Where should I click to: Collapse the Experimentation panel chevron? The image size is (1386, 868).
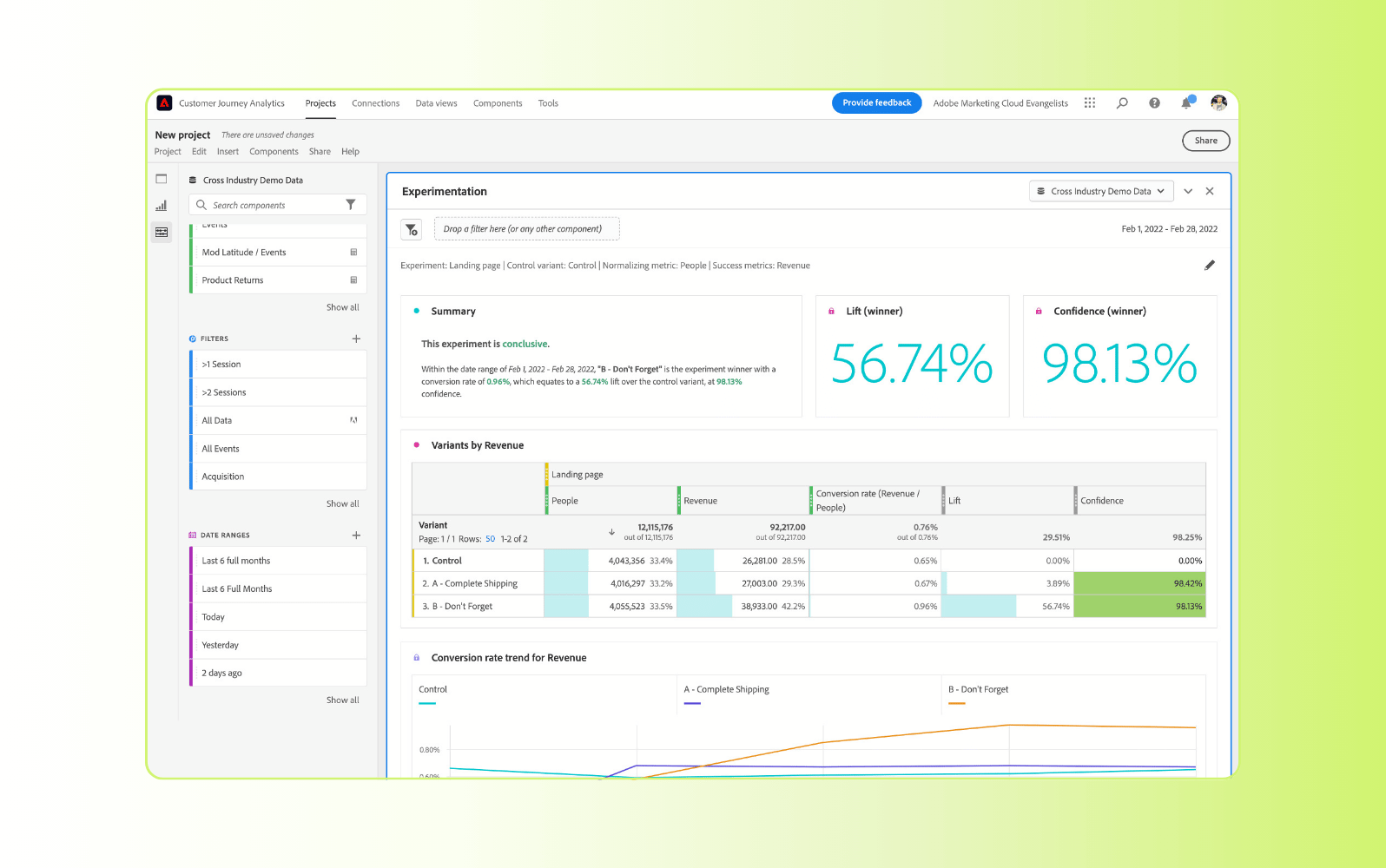coord(1188,191)
